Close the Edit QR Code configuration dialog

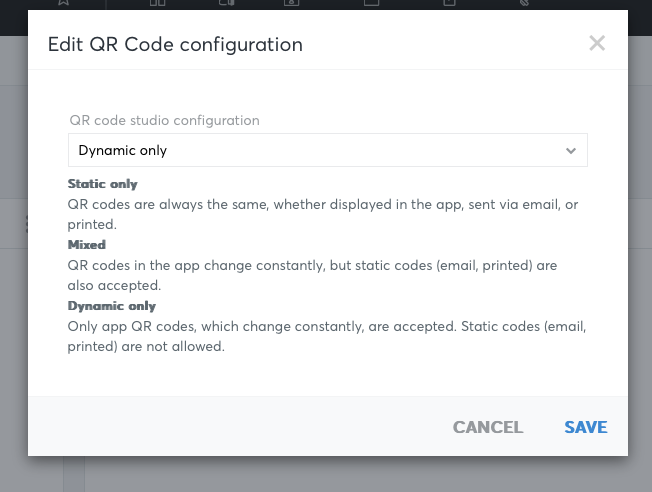(x=597, y=43)
